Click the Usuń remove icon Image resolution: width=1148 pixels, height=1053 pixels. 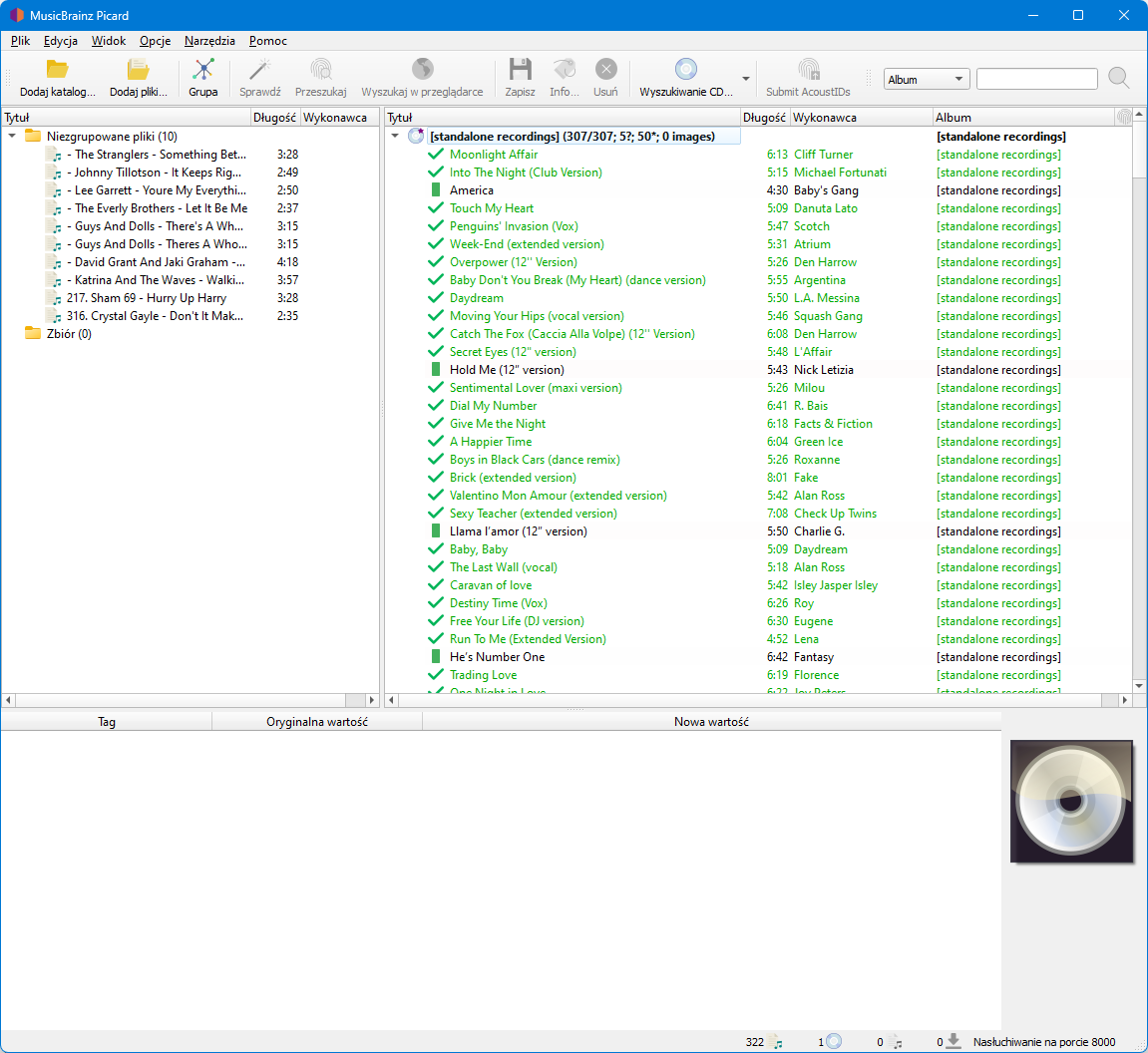point(605,70)
